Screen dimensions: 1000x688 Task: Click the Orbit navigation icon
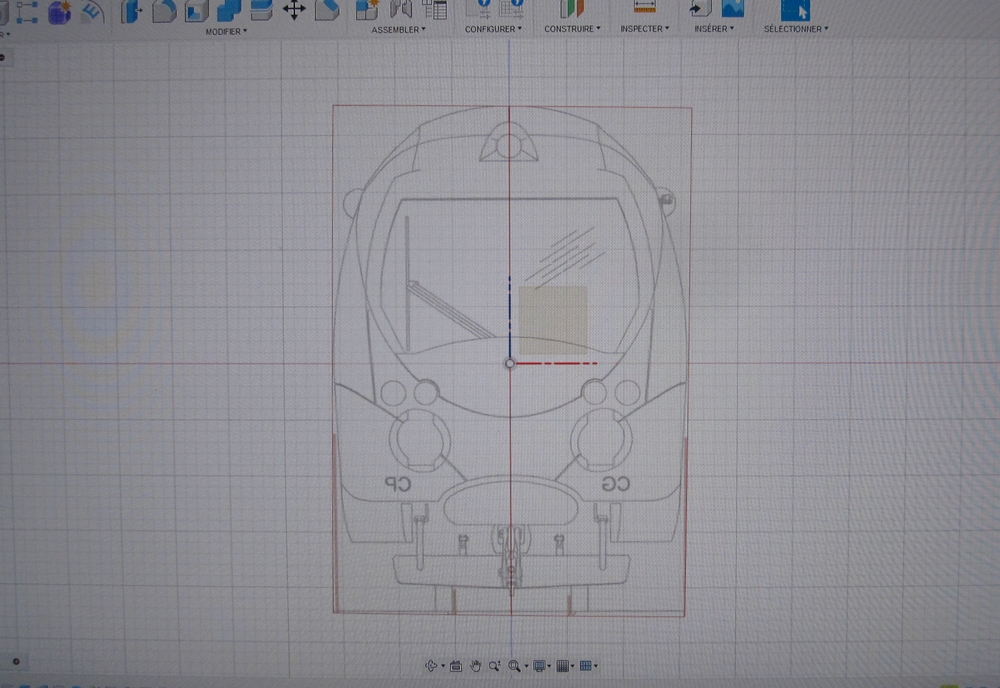[x=431, y=666]
